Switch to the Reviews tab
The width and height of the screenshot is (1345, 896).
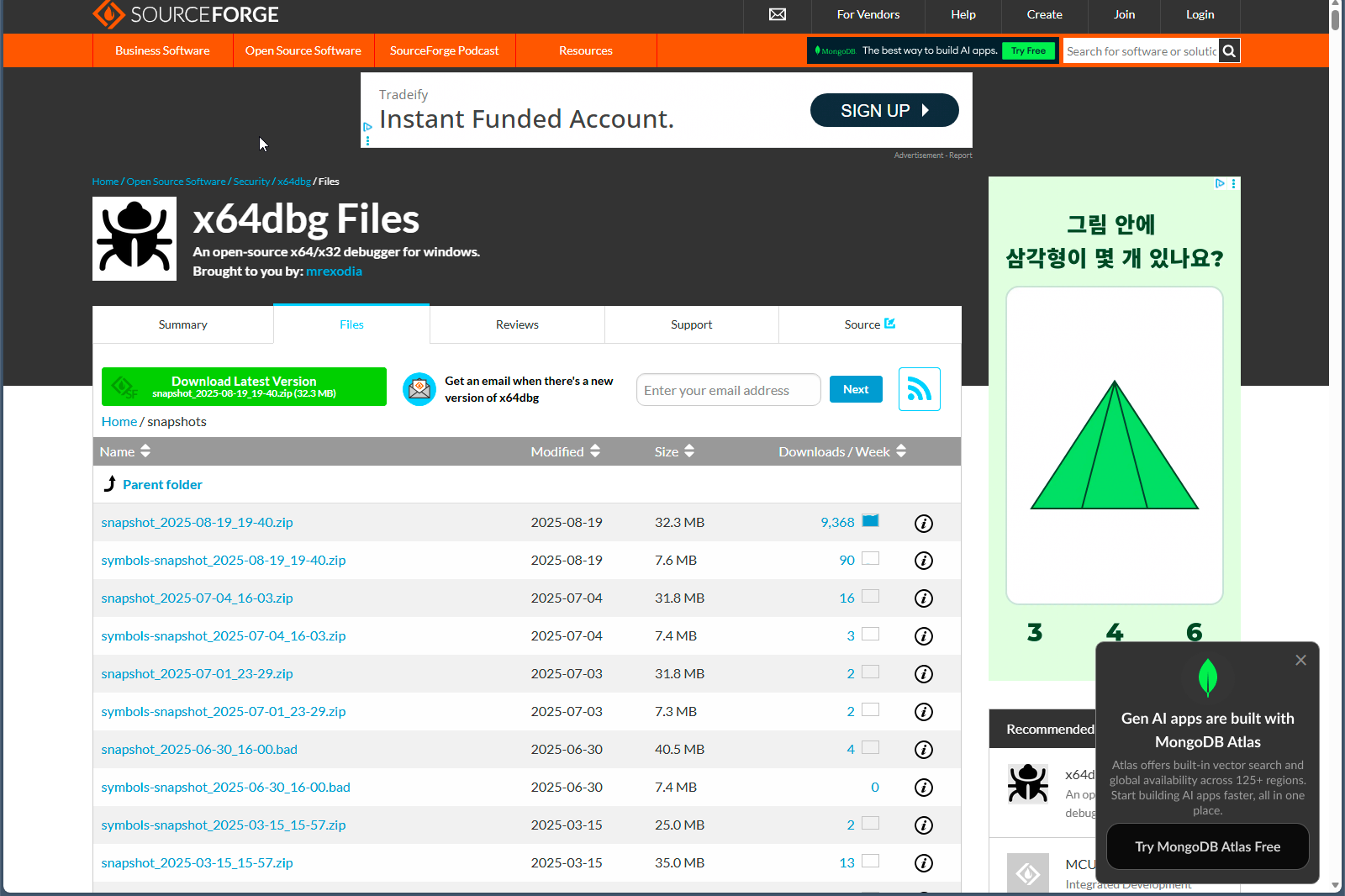(517, 324)
